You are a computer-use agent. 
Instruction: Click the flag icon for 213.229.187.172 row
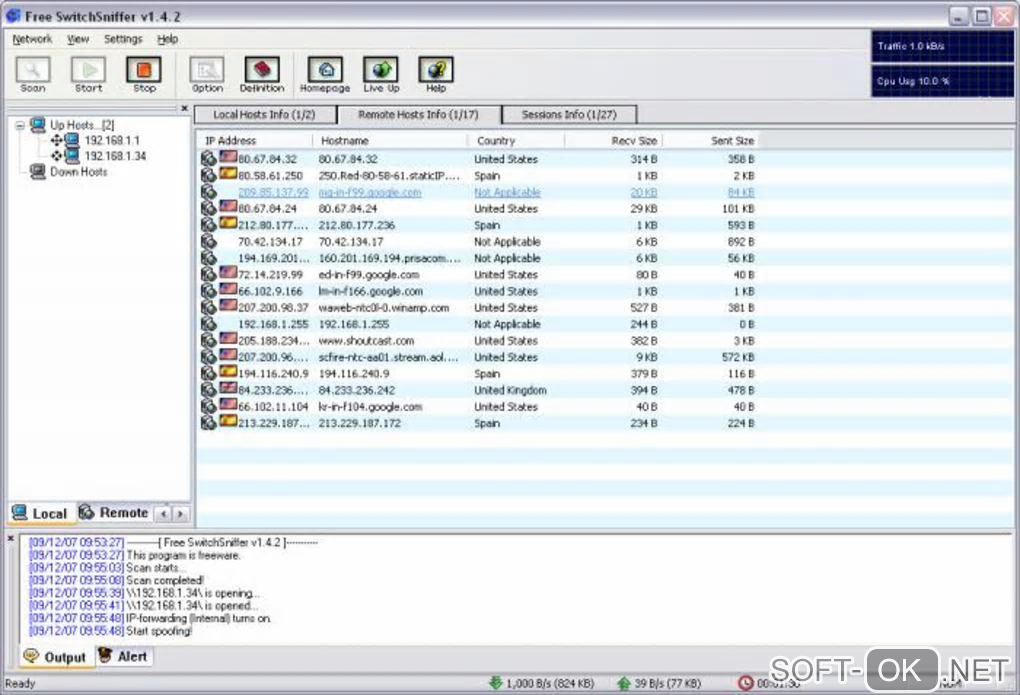[x=228, y=421]
